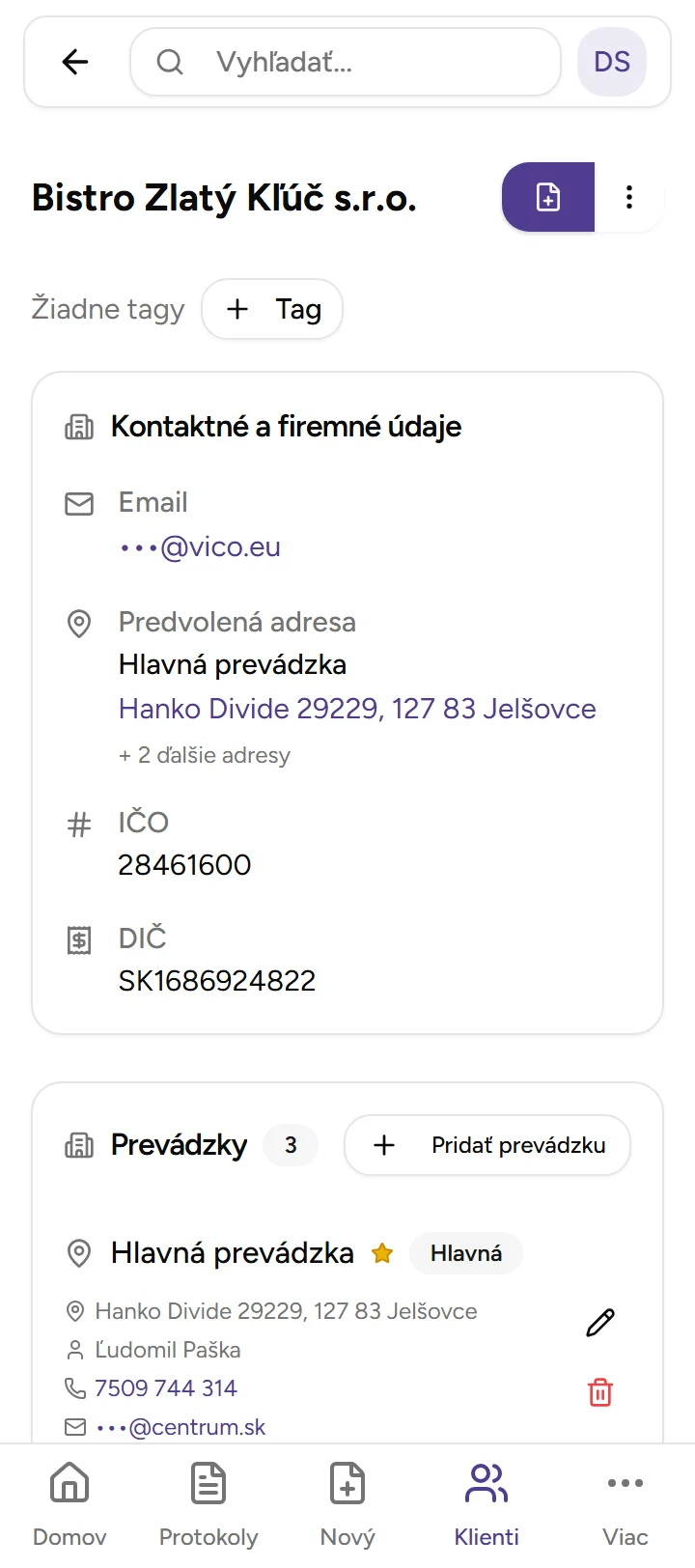This screenshot has height=1568, width=695.
Task: Collapse the Kontaktné a firemné údaje section
Action: pos(287,426)
